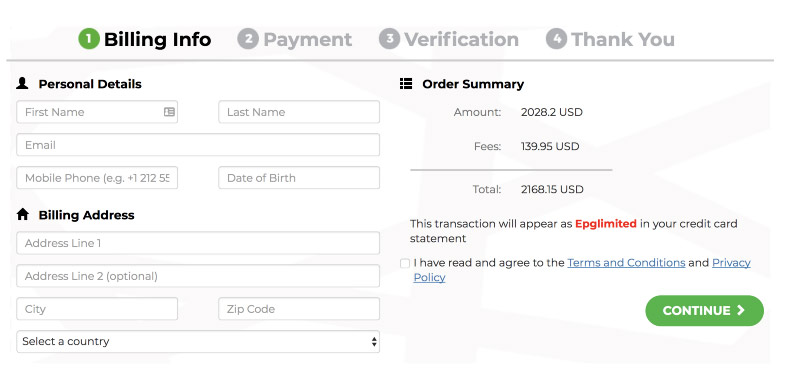Image resolution: width=800 pixels, height=371 pixels.
Task: Open the Privacy Policy link
Action: [582, 270]
